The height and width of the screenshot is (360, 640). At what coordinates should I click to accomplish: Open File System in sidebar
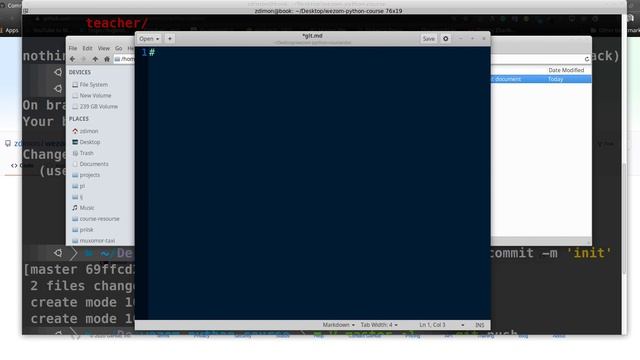pos(93,84)
